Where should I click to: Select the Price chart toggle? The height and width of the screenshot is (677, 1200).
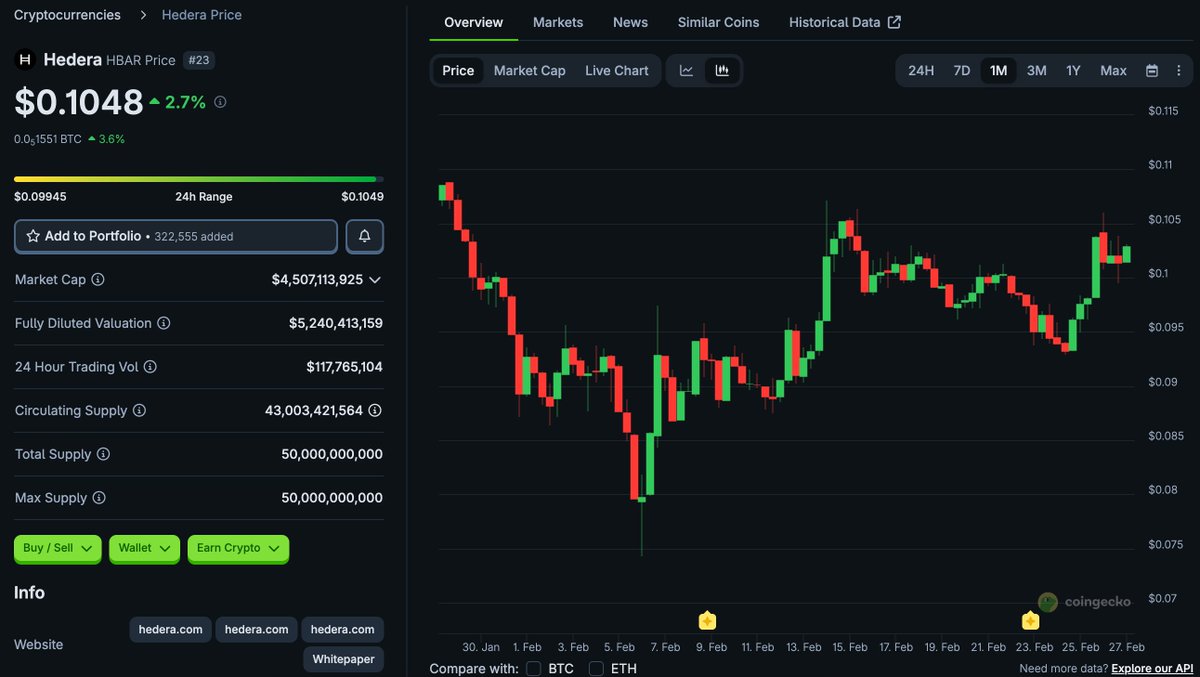[458, 70]
